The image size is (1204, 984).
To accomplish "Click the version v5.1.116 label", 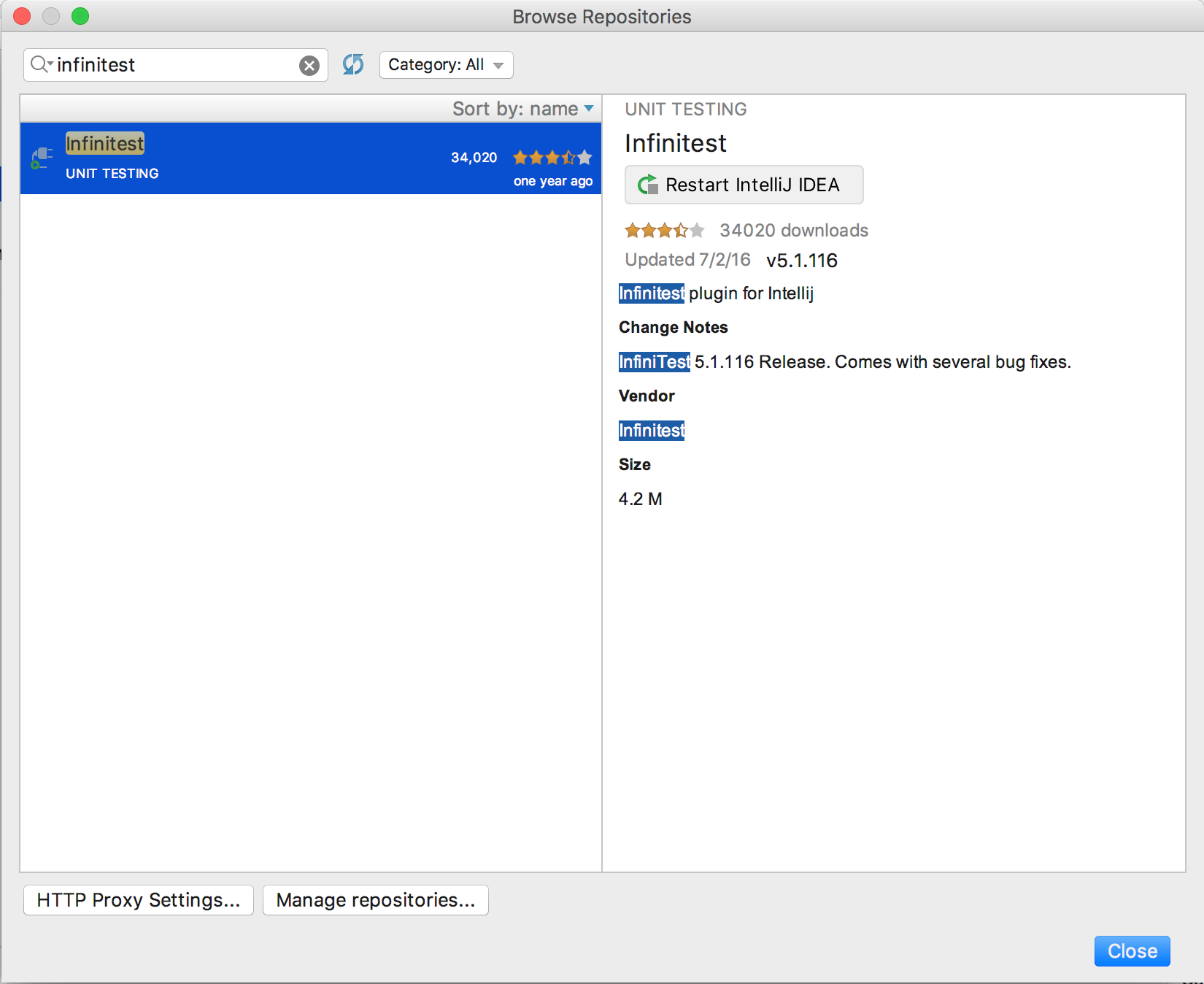I will [x=802, y=261].
